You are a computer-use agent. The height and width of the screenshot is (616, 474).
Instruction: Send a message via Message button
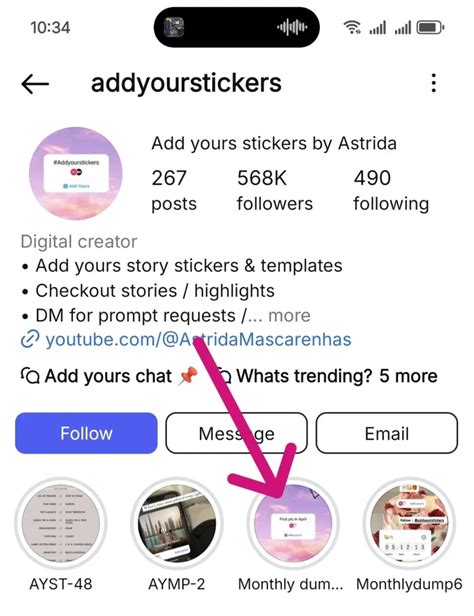[x=236, y=433]
